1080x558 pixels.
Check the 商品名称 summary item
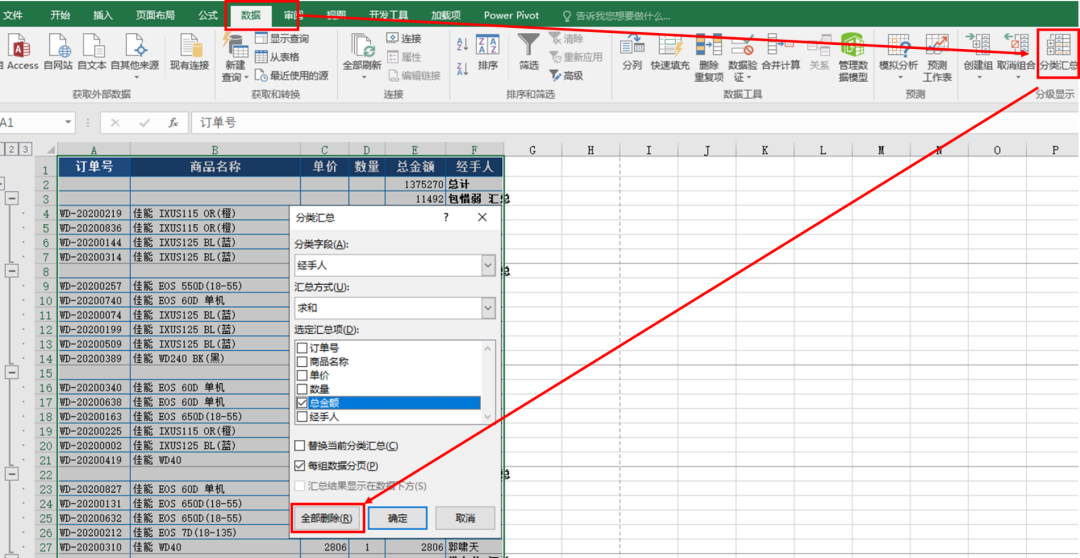(302, 362)
